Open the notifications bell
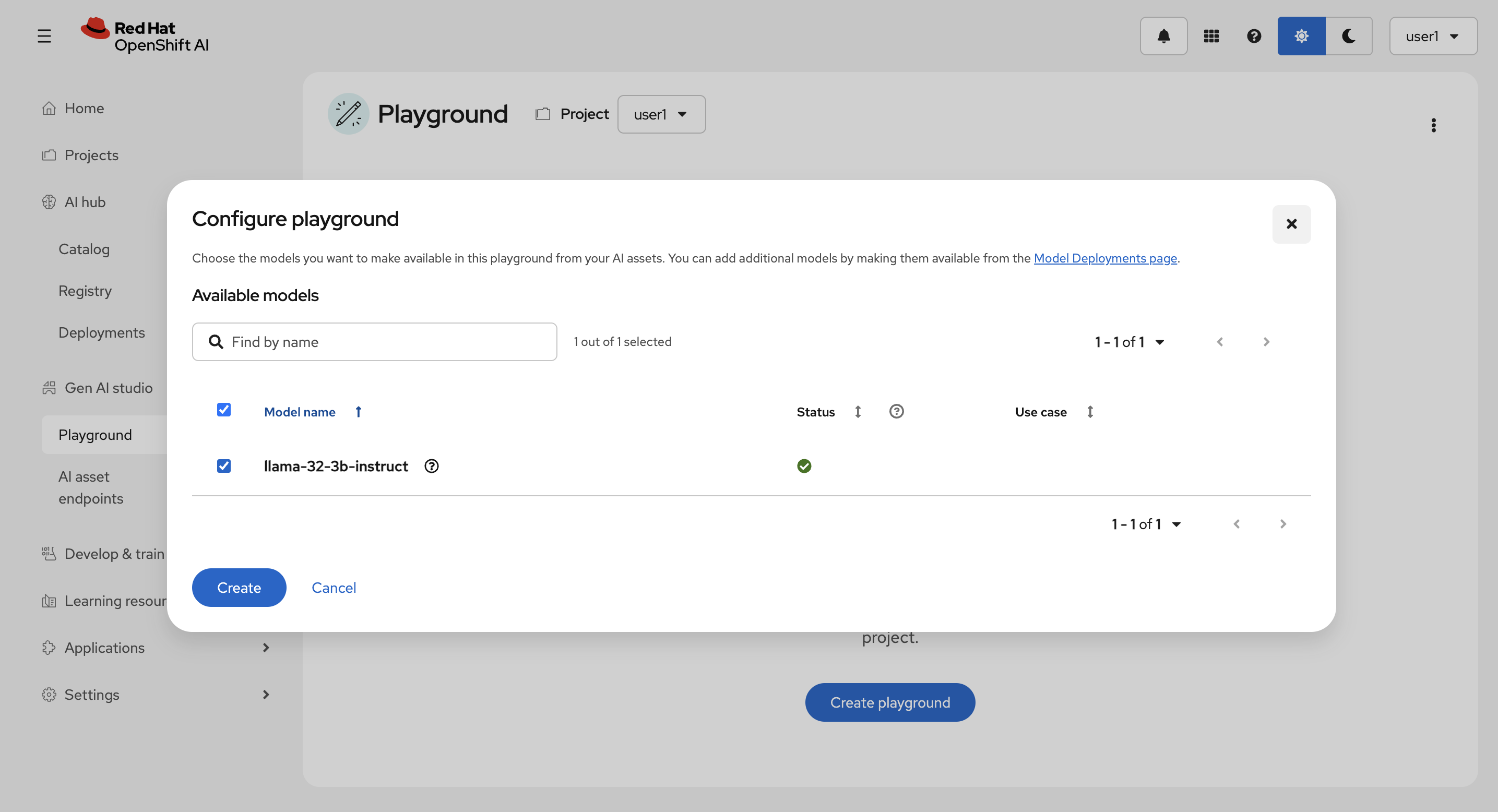The height and width of the screenshot is (812, 1498). [x=1163, y=36]
